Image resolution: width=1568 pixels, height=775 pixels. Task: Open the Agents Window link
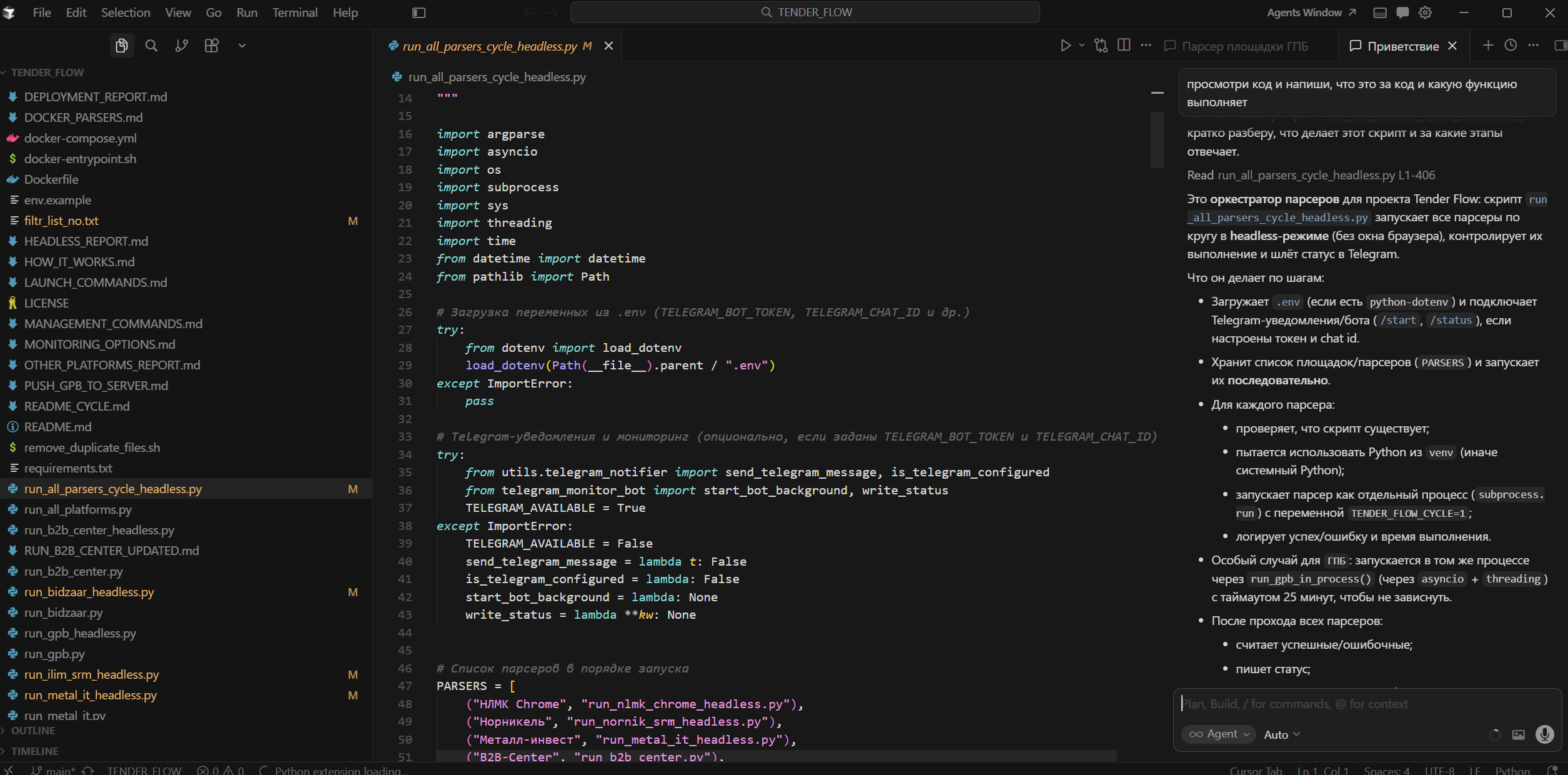coord(1311,12)
